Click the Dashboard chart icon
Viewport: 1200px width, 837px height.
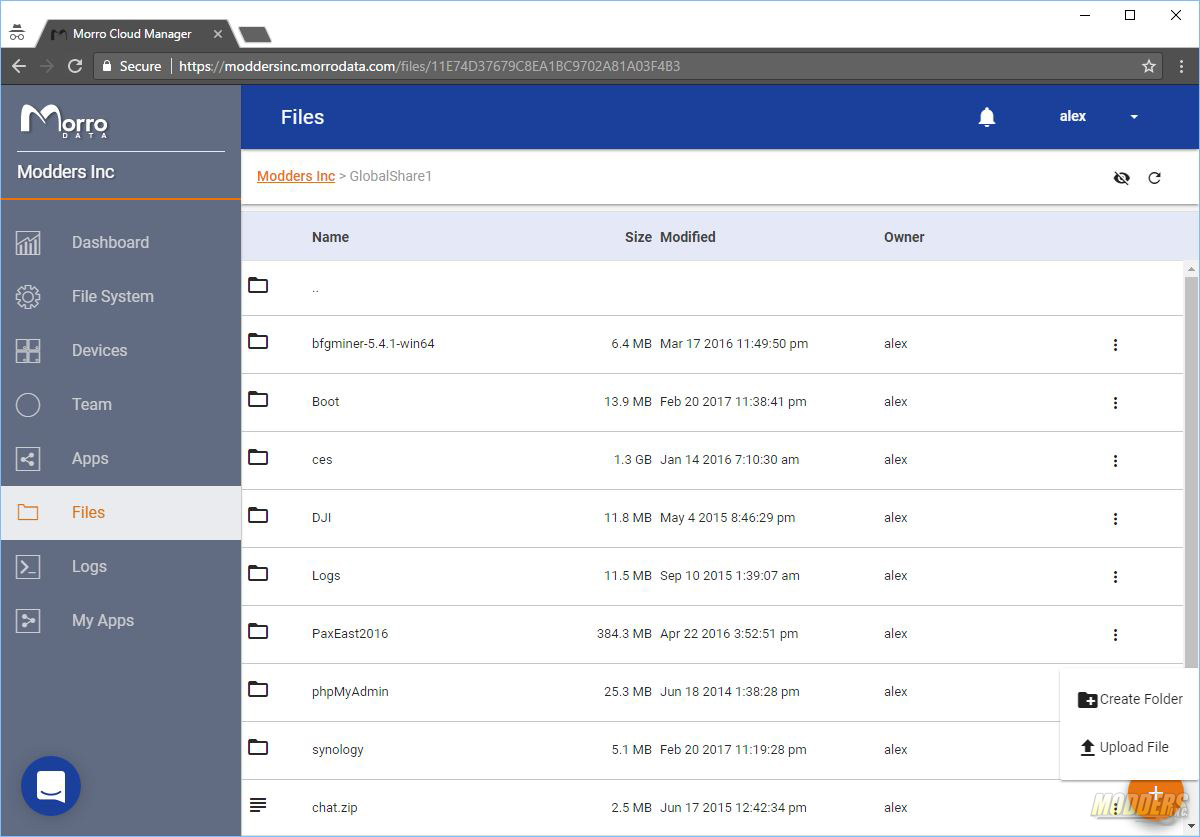(28, 242)
